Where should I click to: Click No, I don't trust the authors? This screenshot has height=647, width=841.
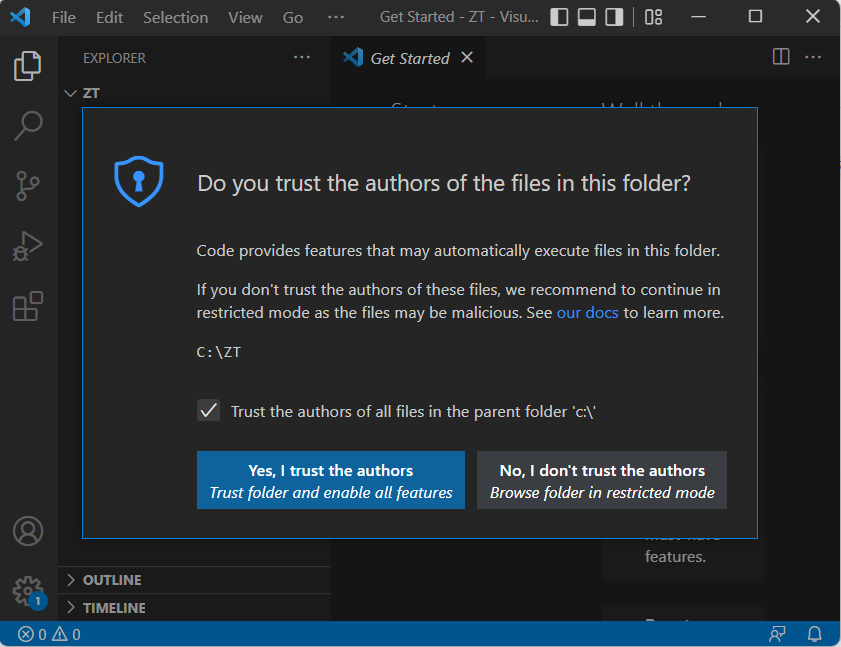602,480
